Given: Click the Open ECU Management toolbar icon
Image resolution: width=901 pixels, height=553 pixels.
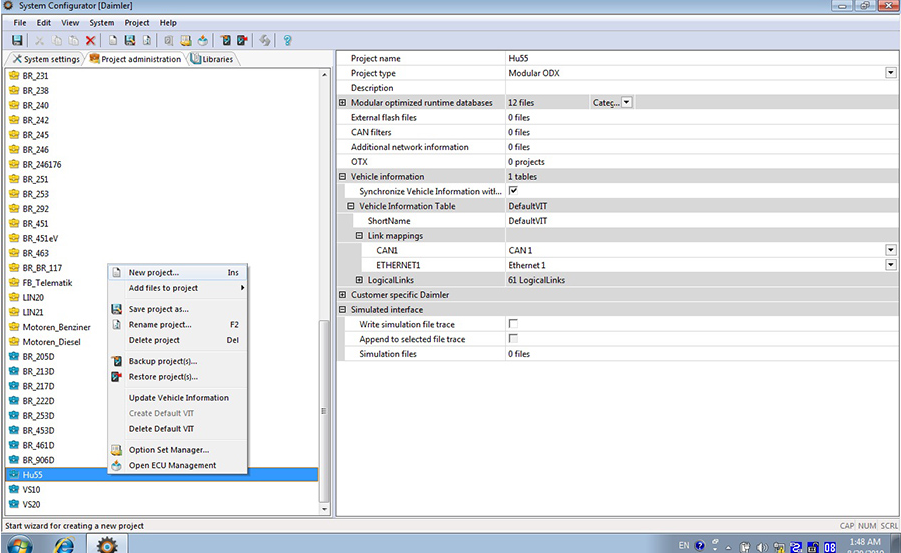Looking at the screenshot, I should click(202, 40).
